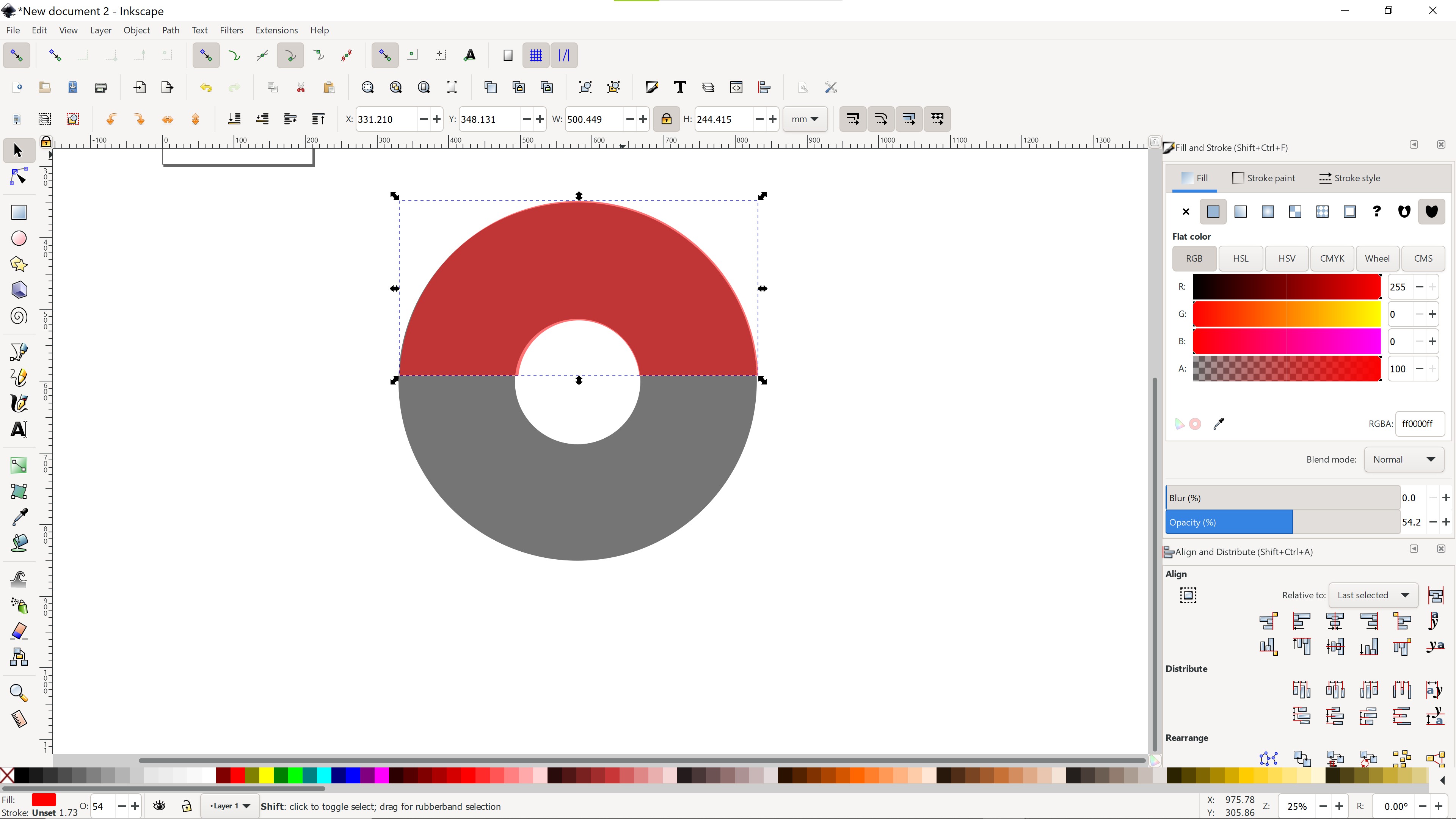Raise selection to top
Screen dimensions: 1456x819
click(318, 119)
